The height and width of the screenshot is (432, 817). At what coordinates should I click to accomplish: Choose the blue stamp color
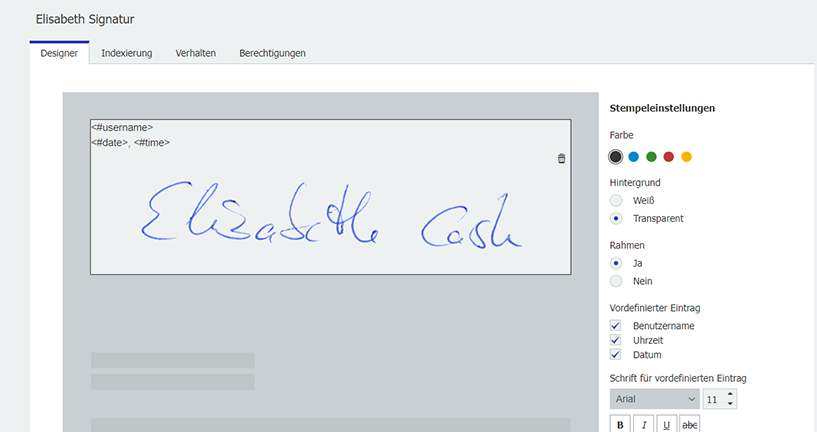click(x=634, y=156)
